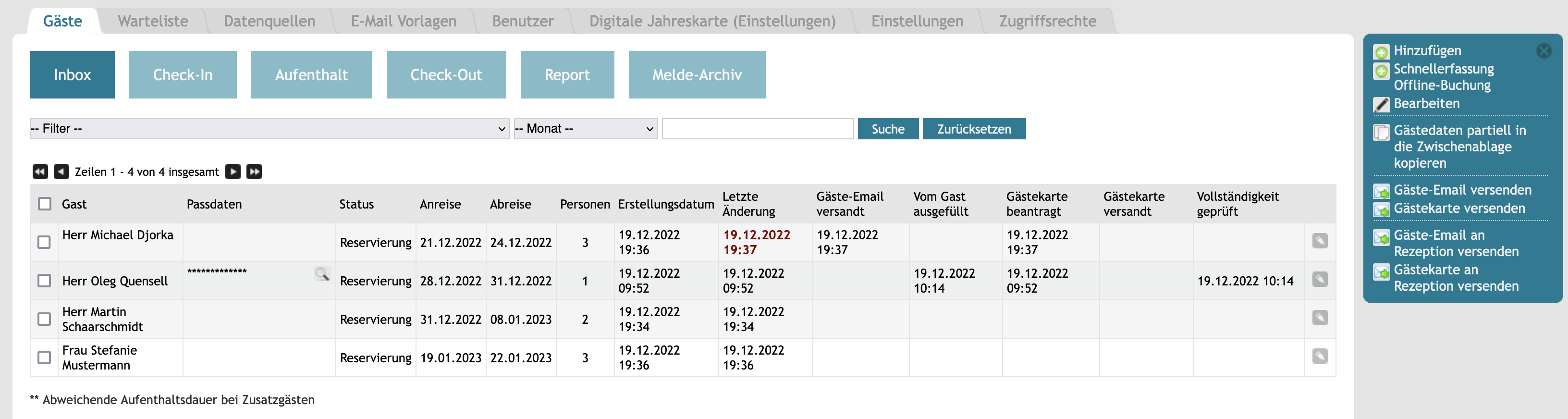Click the search text field

[757, 129]
